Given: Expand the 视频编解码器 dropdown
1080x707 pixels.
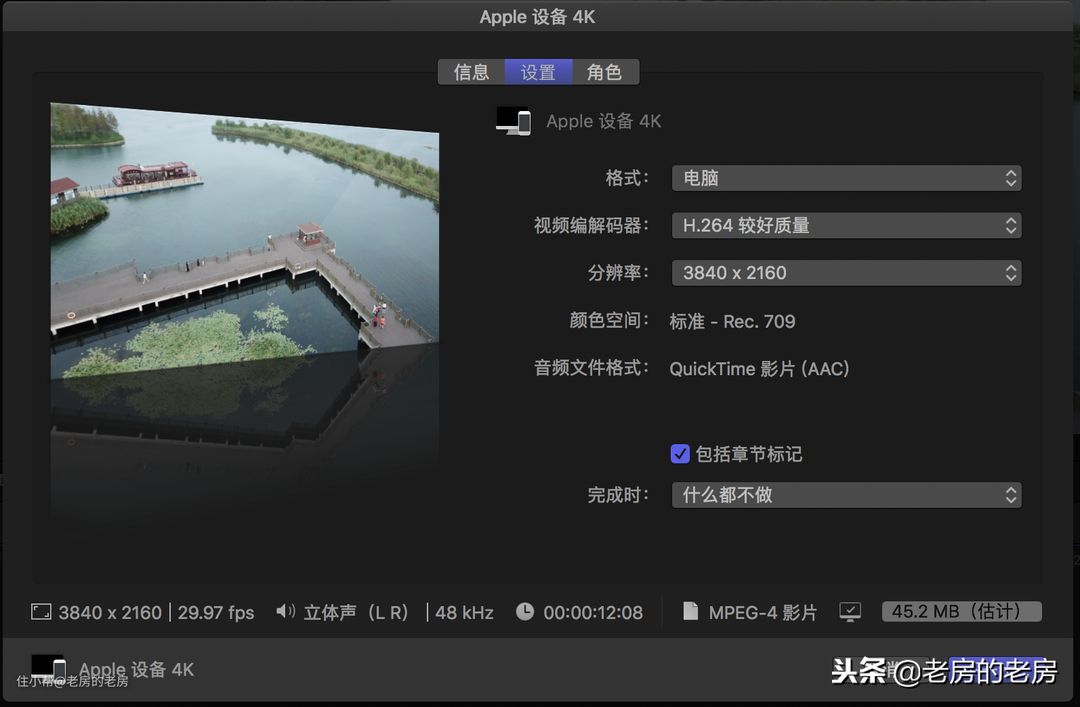Looking at the screenshot, I should click(846, 225).
